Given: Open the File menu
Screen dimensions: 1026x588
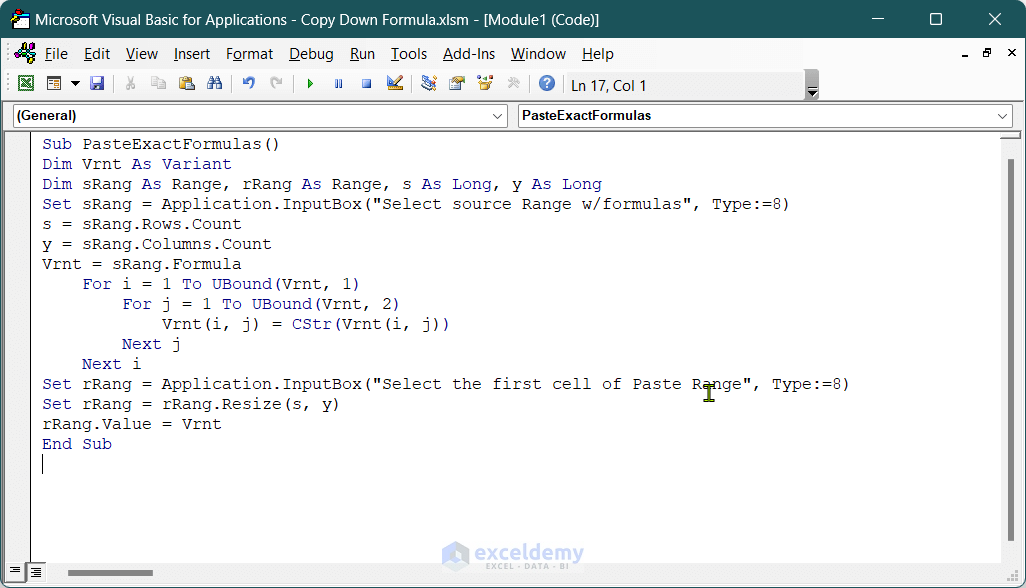Looking at the screenshot, I should [x=56, y=54].
